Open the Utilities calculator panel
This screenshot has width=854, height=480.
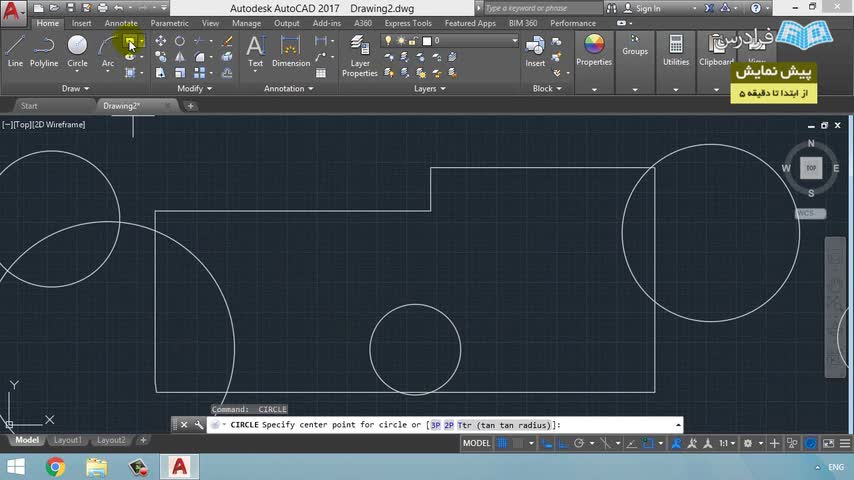click(x=676, y=50)
